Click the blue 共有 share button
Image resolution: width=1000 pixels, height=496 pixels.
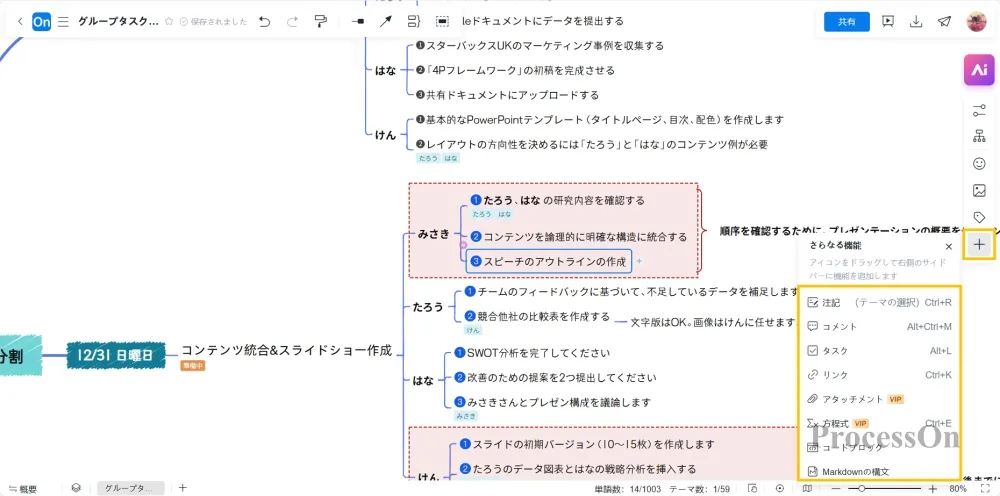click(x=846, y=22)
